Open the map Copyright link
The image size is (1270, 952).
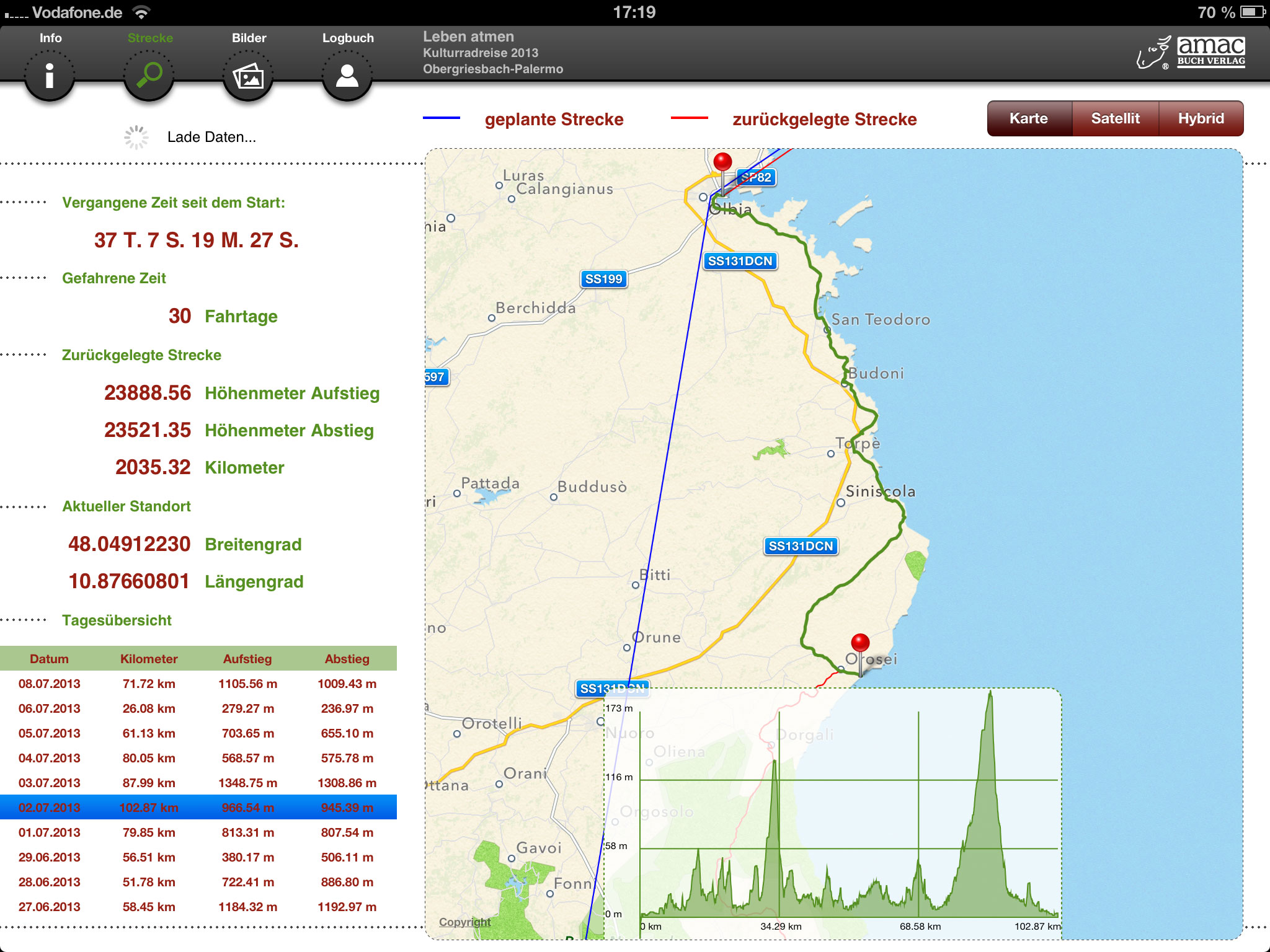pos(464,922)
